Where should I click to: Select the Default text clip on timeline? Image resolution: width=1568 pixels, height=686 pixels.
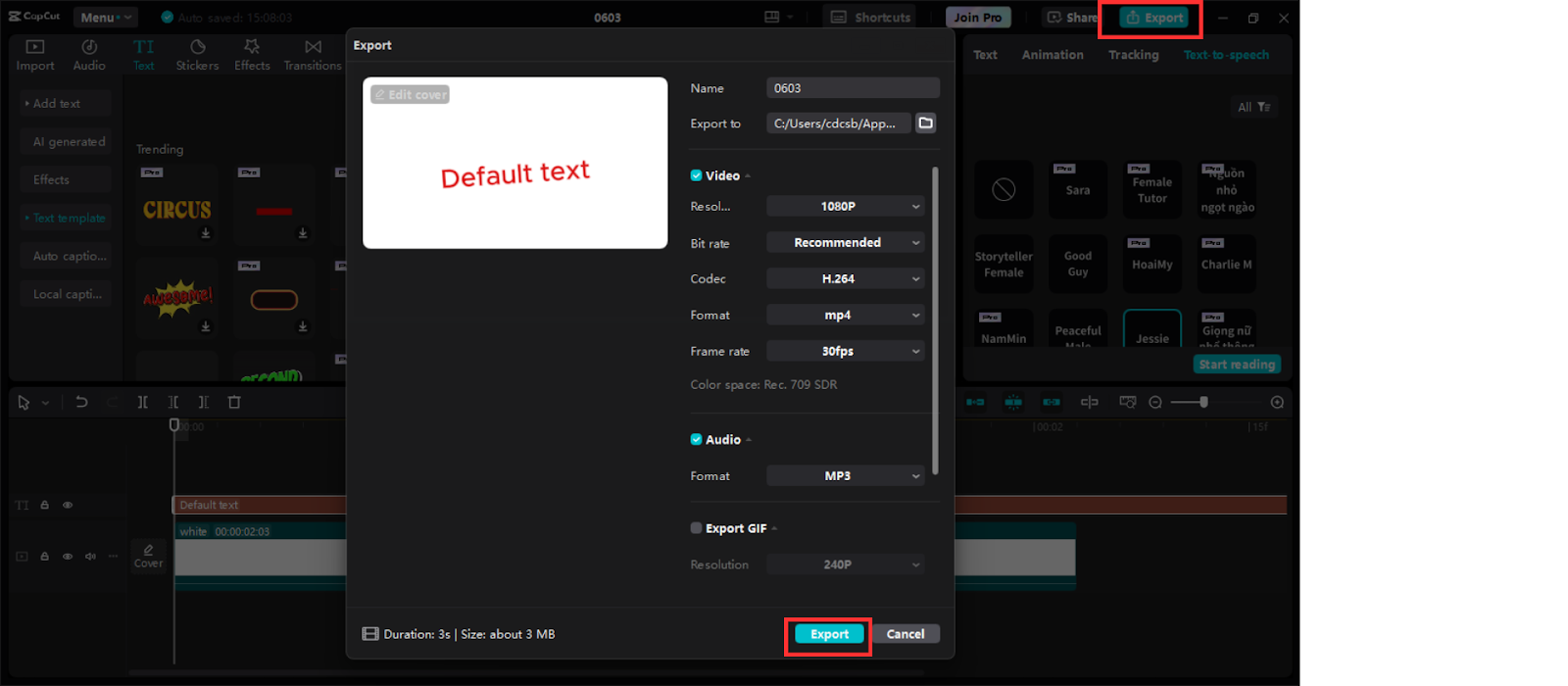coord(260,505)
